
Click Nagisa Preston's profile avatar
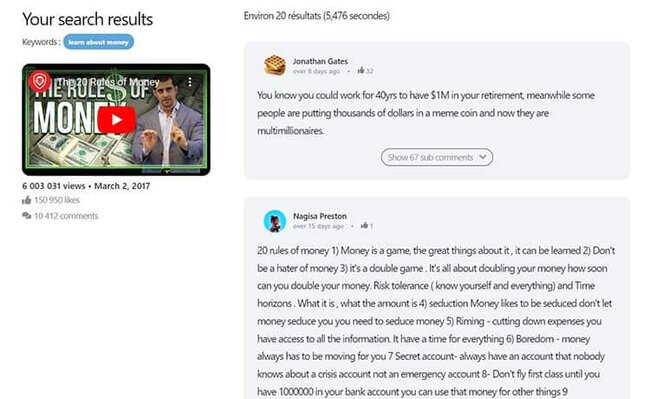(x=275, y=221)
